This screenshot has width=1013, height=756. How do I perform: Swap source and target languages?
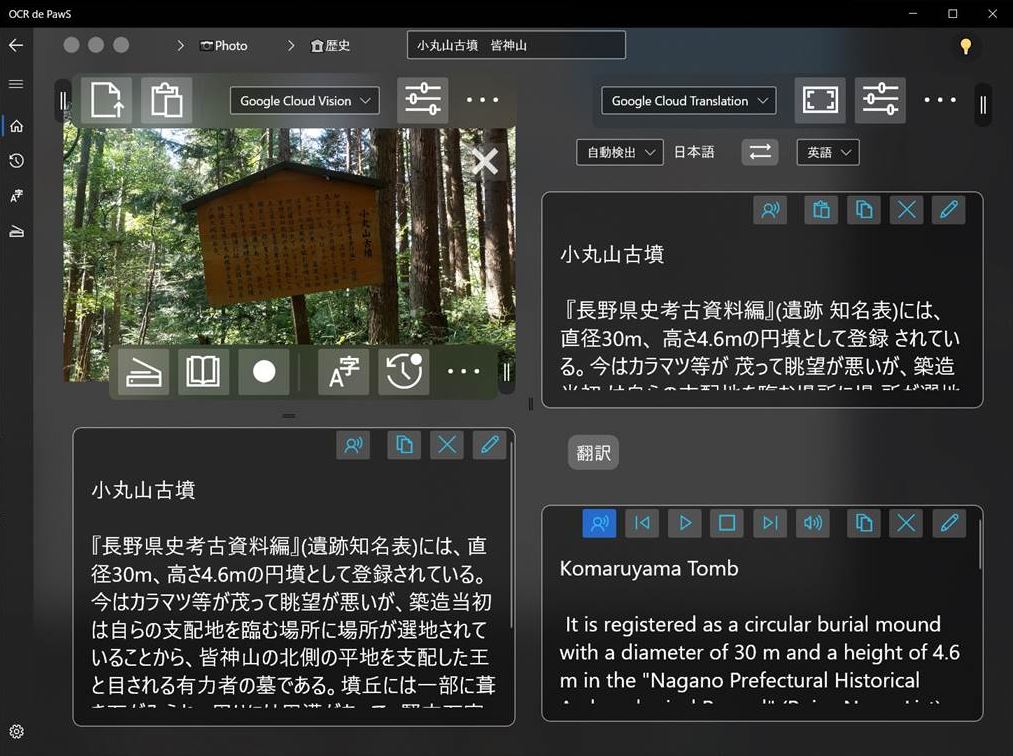pos(760,152)
